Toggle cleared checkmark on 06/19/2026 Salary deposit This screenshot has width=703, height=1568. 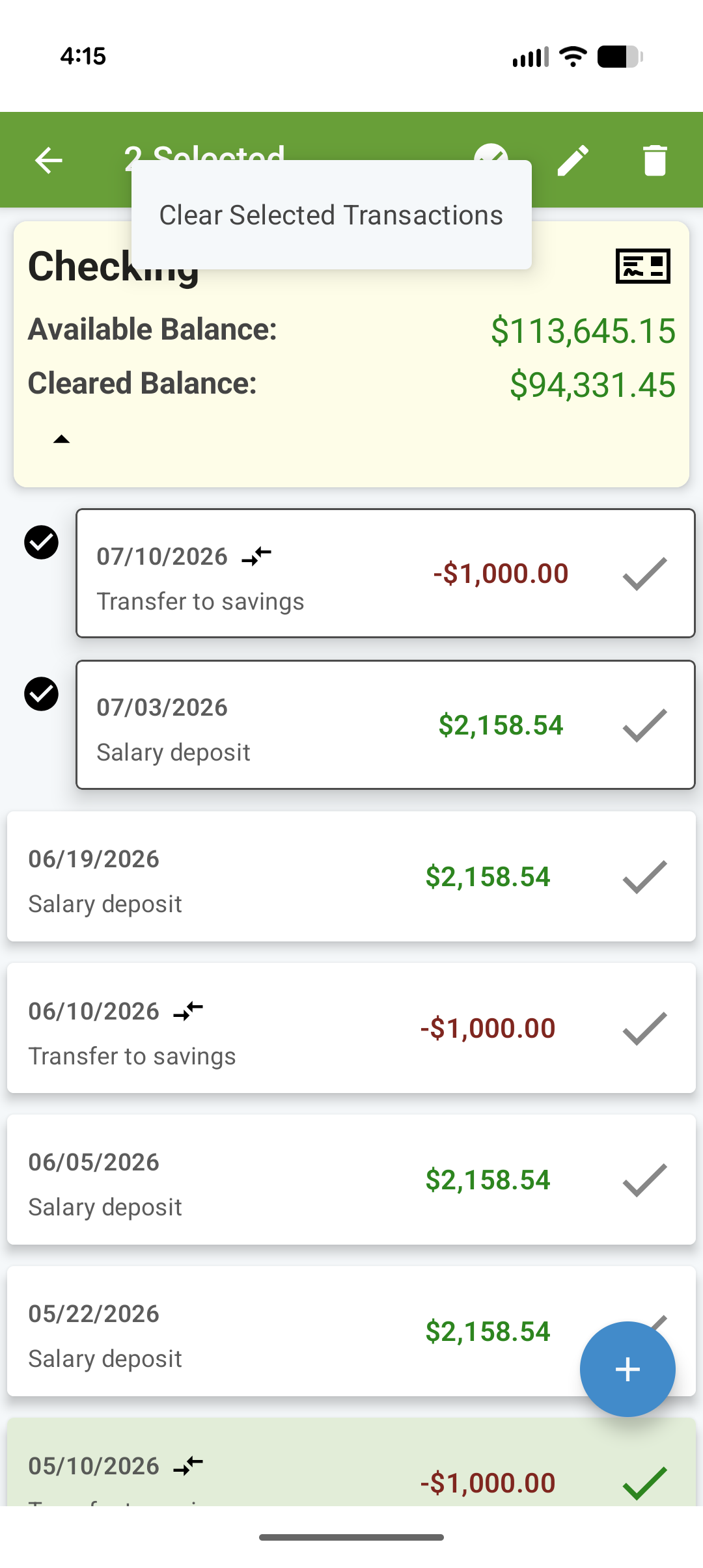pyautogui.click(x=644, y=876)
